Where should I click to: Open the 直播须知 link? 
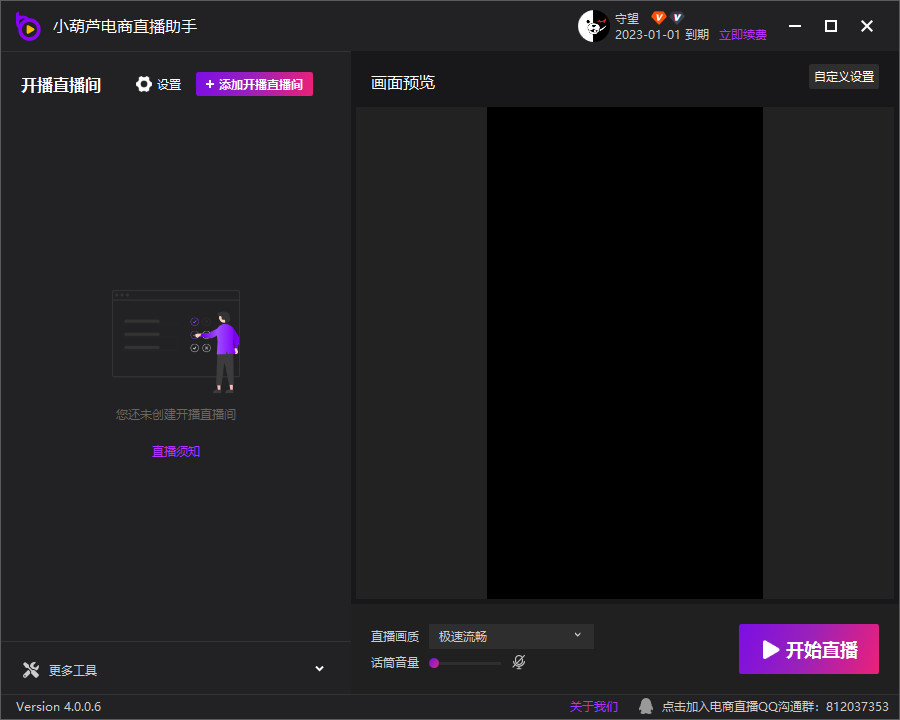click(x=176, y=451)
